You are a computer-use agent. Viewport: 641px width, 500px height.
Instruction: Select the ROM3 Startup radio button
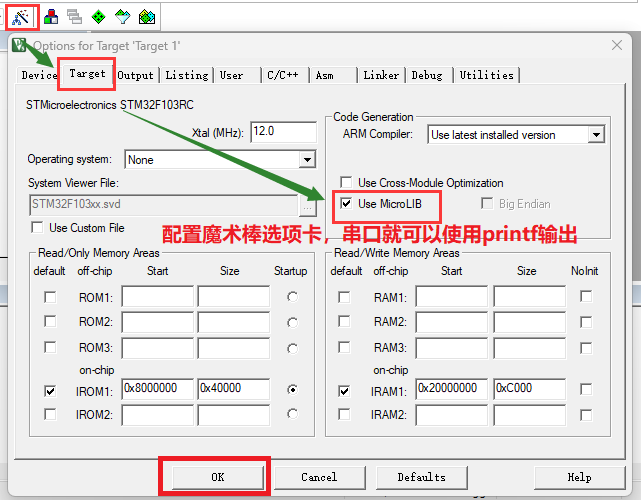coord(292,349)
